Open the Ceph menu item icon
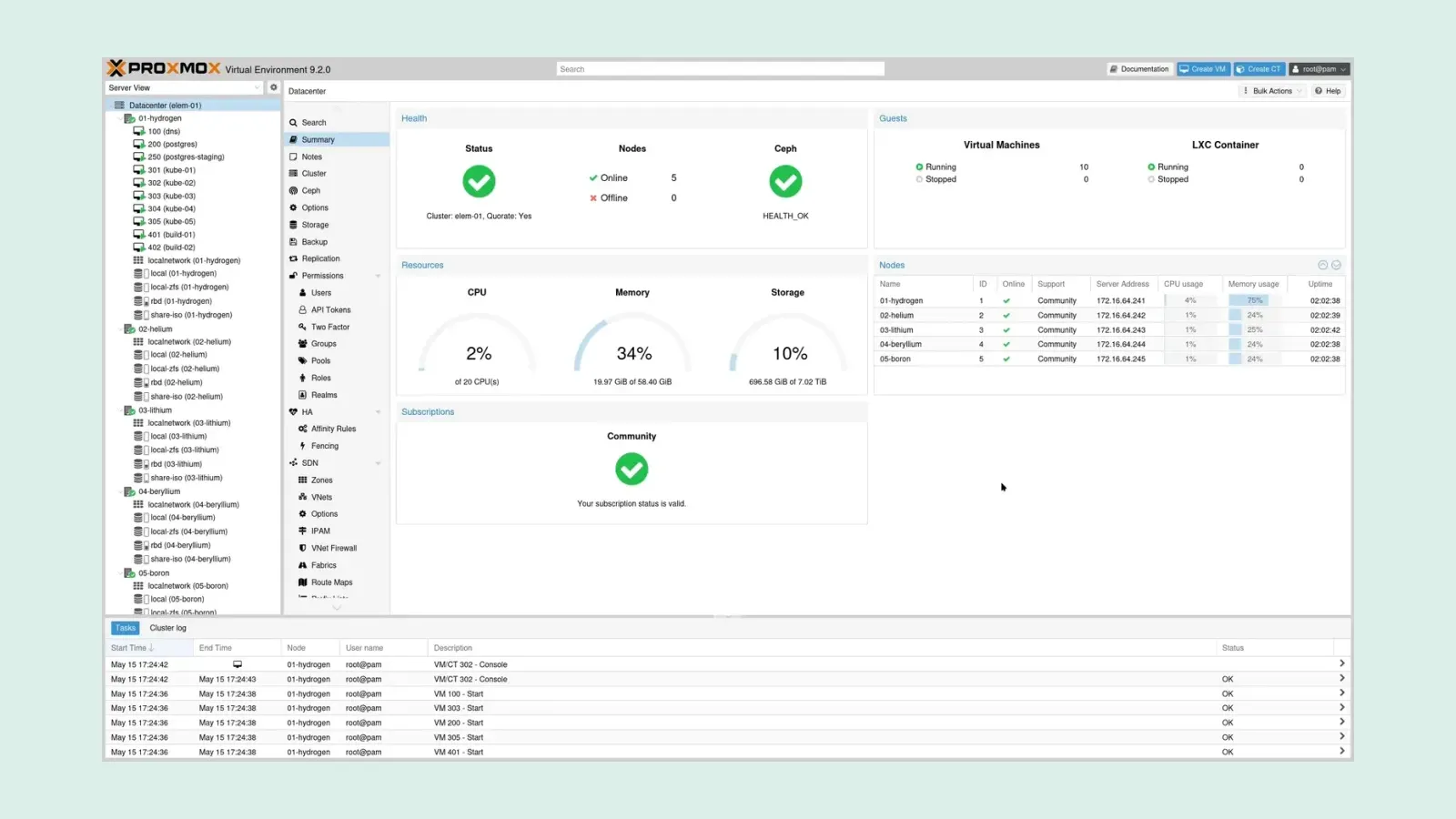The image size is (1456, 819). [x=293, y=191]
